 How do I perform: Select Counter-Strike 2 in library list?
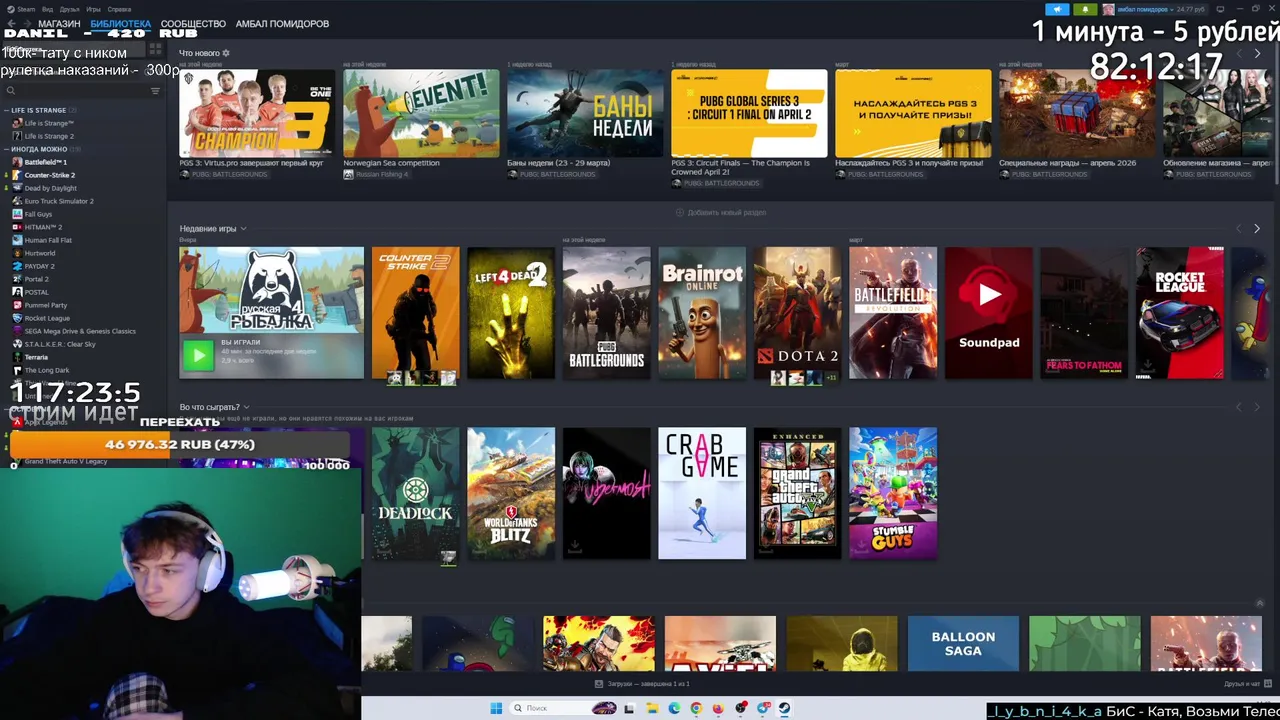(49, 175)
